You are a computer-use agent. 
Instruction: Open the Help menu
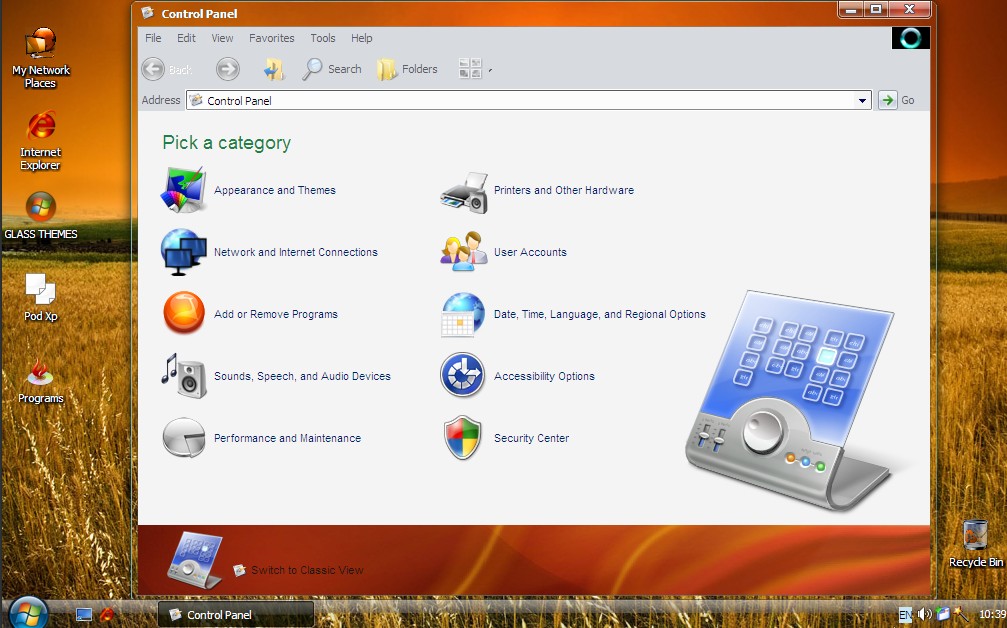tap(362, 38)
